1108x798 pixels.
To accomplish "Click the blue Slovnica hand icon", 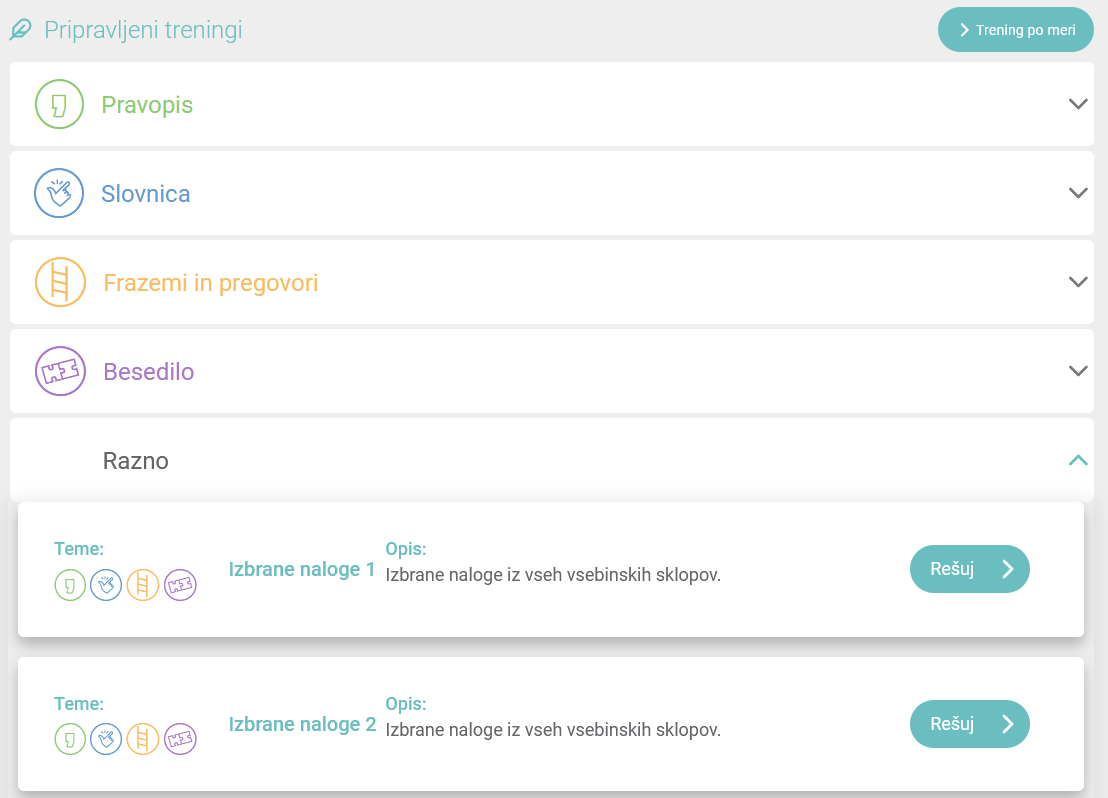I will point(59,193).
